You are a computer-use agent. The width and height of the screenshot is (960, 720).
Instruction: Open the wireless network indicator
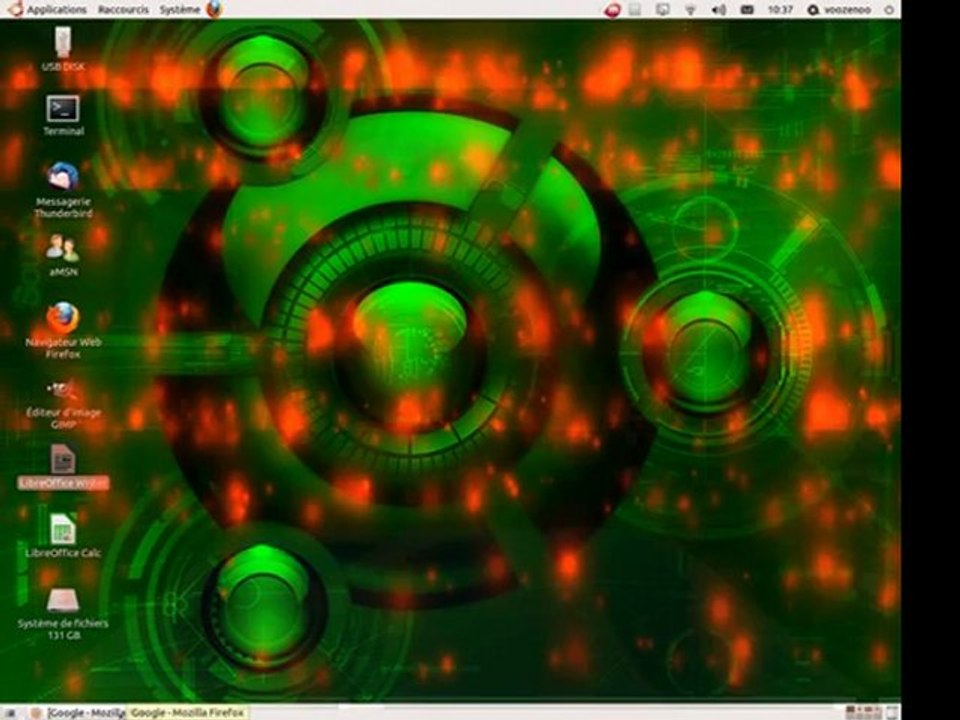click(x=690, y=10)
